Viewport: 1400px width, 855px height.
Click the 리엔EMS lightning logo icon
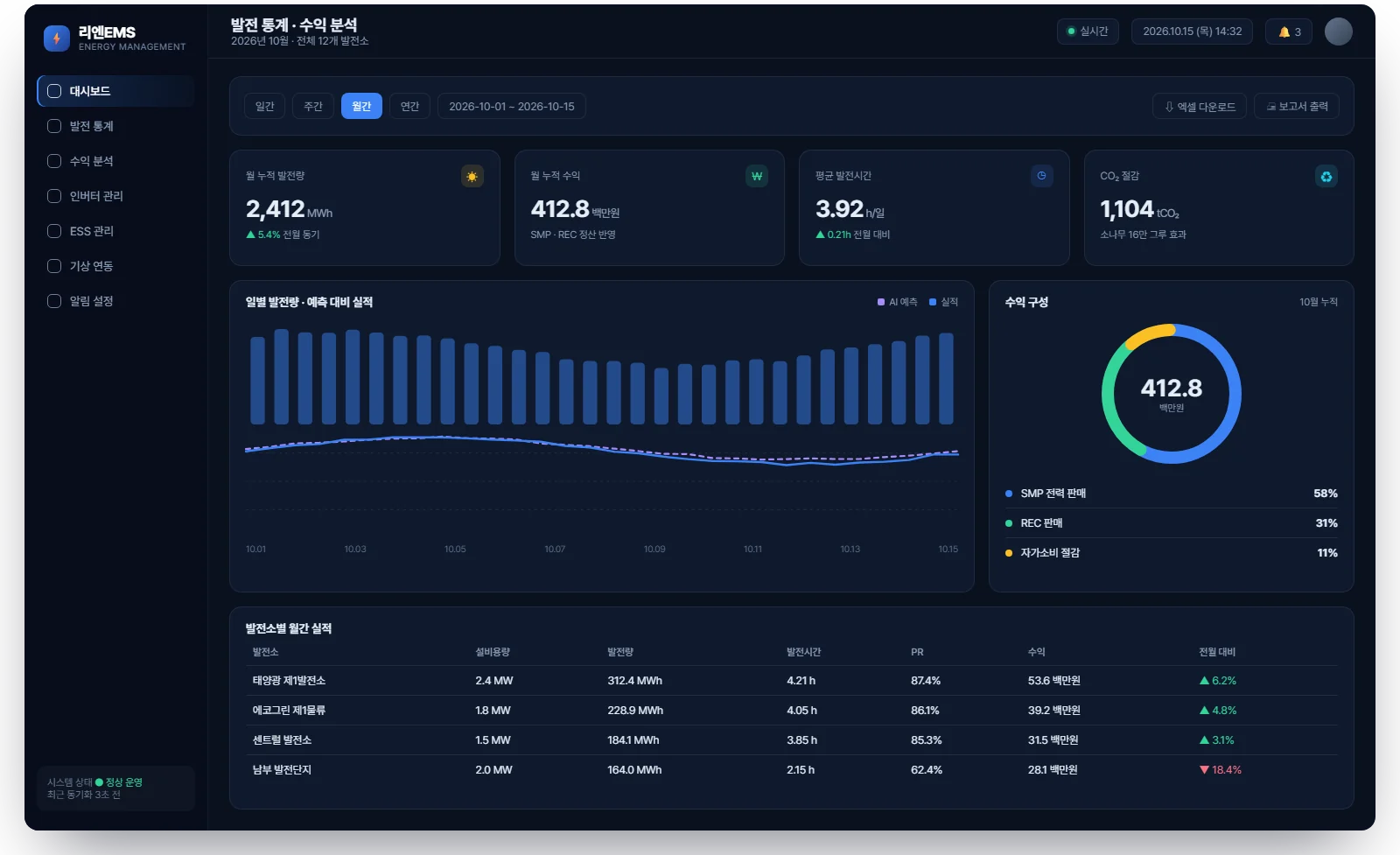coord(57,39)
